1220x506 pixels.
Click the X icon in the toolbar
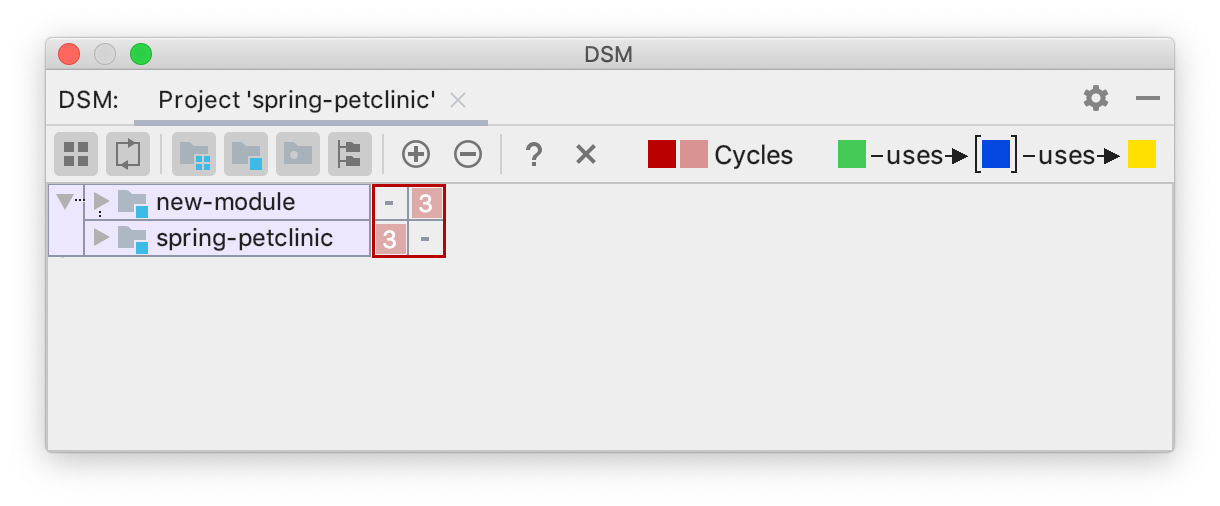pos(586,154)
